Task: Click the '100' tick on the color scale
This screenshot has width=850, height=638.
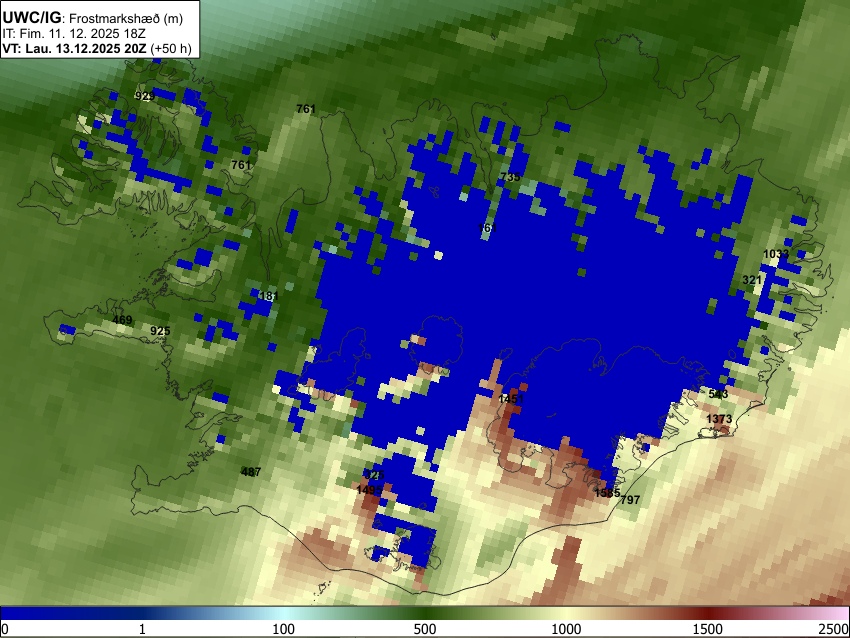Action: pyautogui.click(x=284, y=629)
